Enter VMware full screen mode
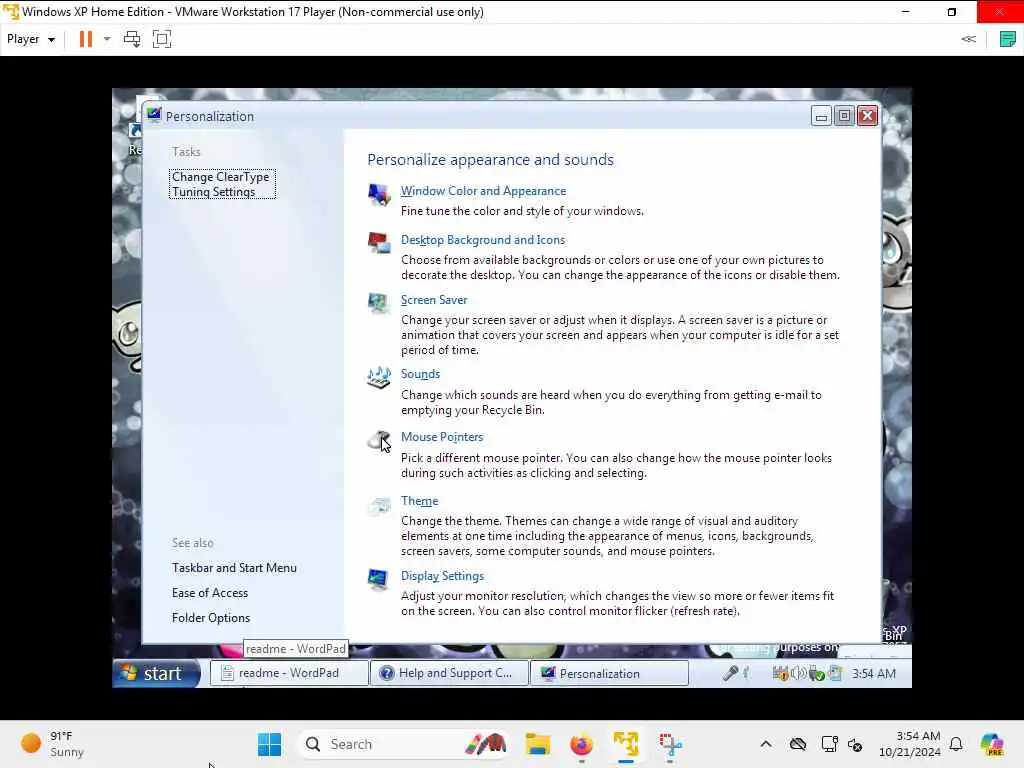Image resolution: width=1024 pixels, height=768 pixels. point(162,39)
